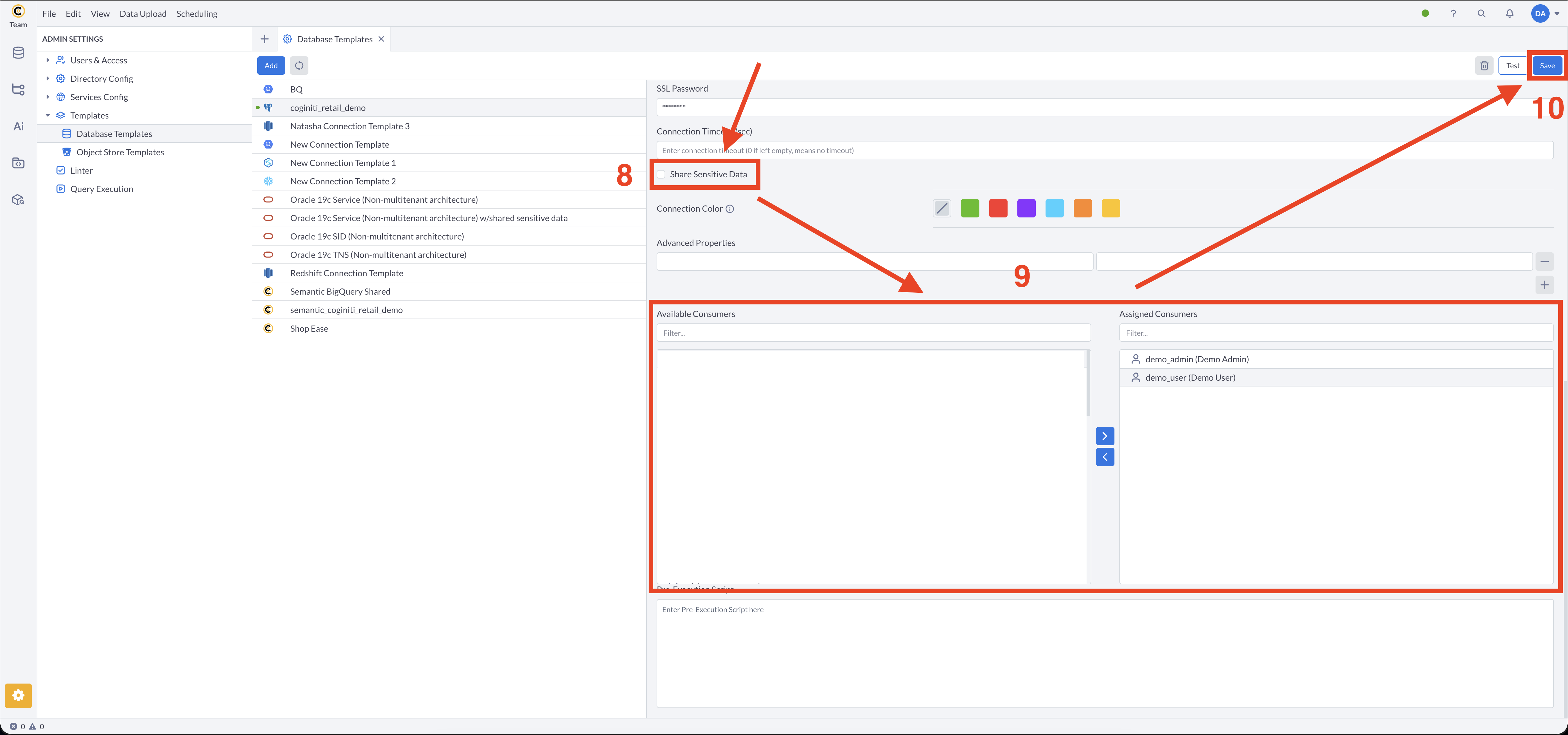Click the errors count status icon
The image size is (1568, 735).
click(x=13, y=726)
